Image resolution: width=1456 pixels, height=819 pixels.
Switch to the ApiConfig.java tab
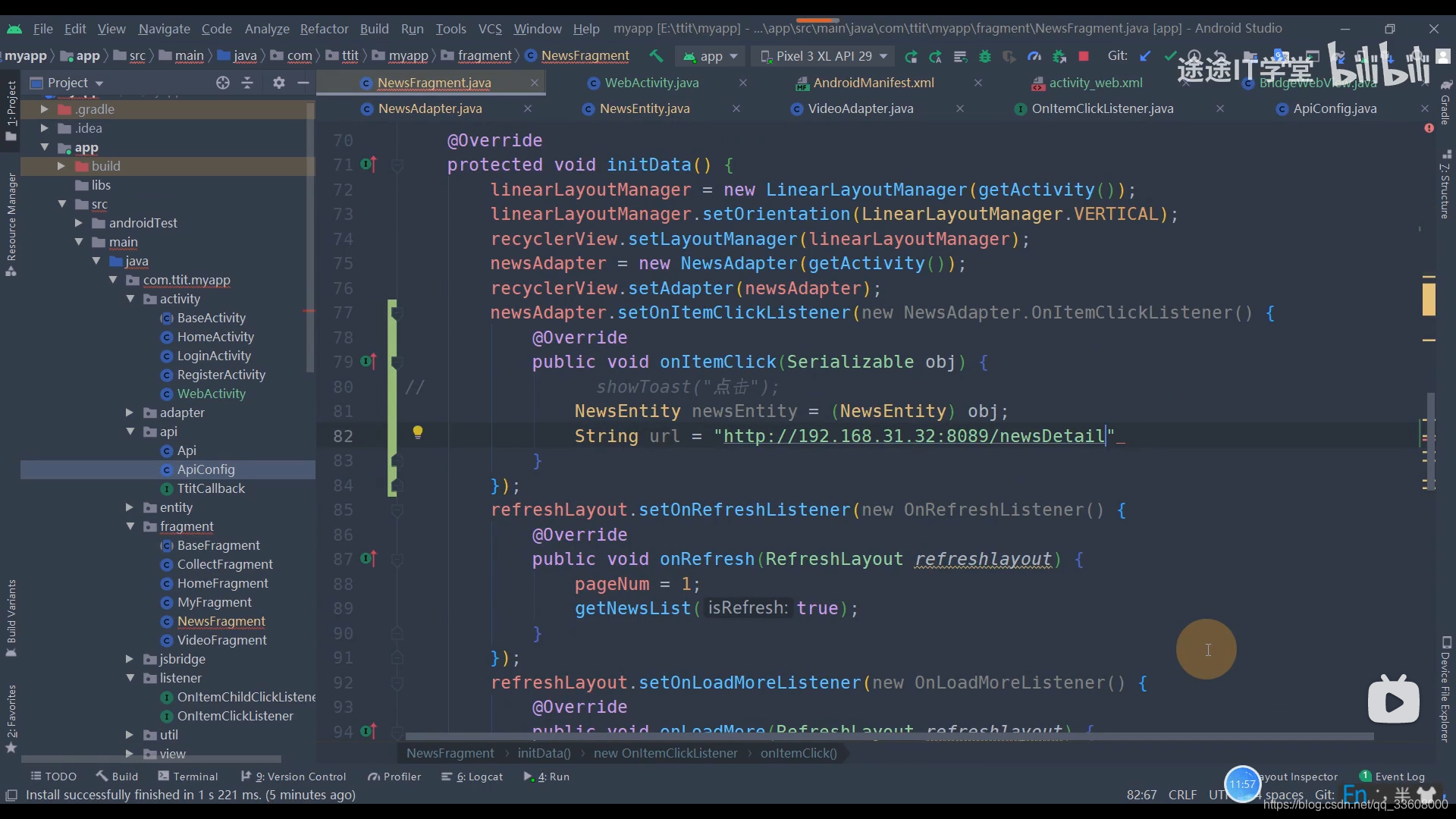pos(1335,108)
